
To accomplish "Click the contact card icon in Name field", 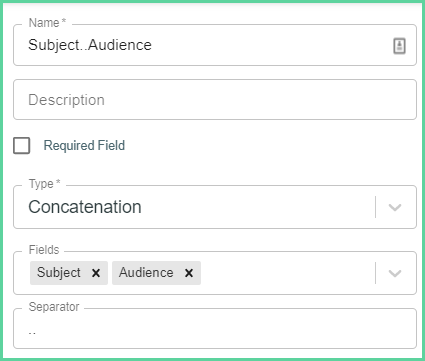I will (399, 46).
